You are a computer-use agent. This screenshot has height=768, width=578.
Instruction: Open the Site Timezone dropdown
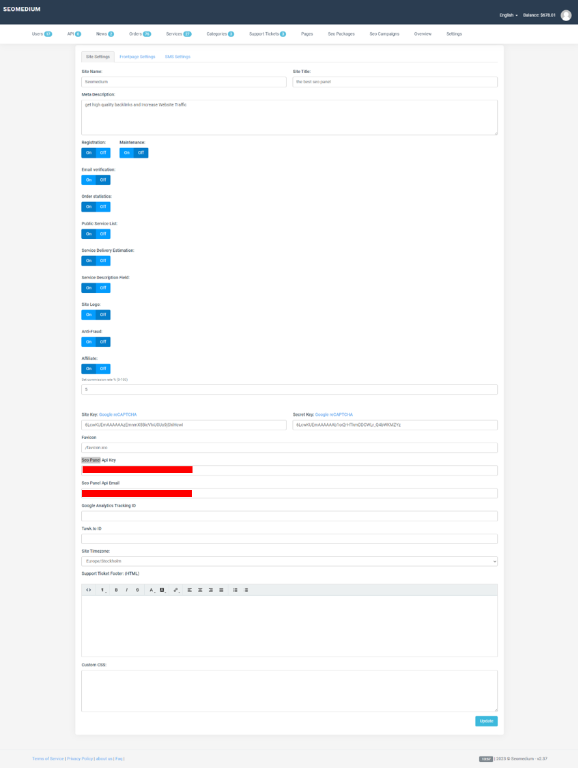pyautogui.click(x=289, y=561)
